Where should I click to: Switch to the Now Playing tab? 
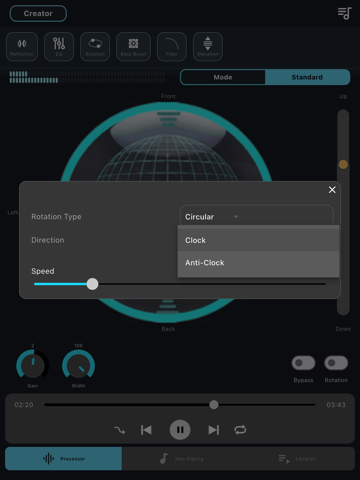pos(181,459)
